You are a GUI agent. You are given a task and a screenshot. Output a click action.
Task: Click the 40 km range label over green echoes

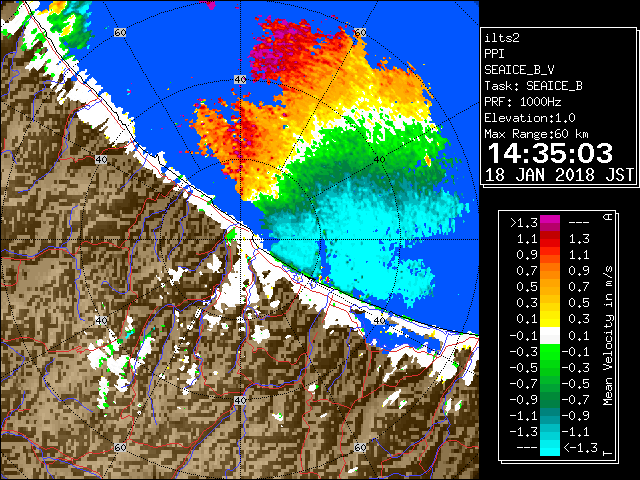click(x=379, y=159)
